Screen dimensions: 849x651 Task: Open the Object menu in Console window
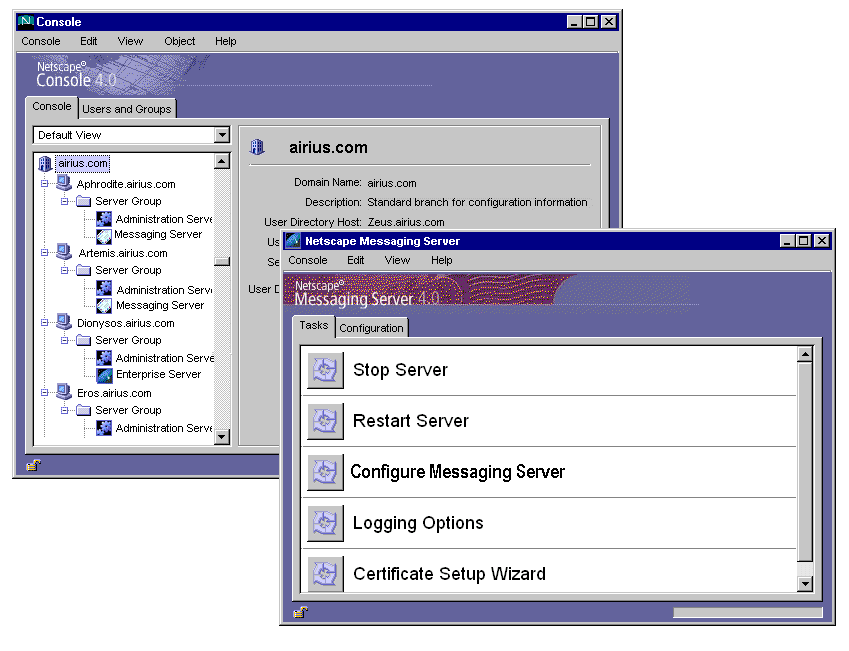(x=179, y=41)
